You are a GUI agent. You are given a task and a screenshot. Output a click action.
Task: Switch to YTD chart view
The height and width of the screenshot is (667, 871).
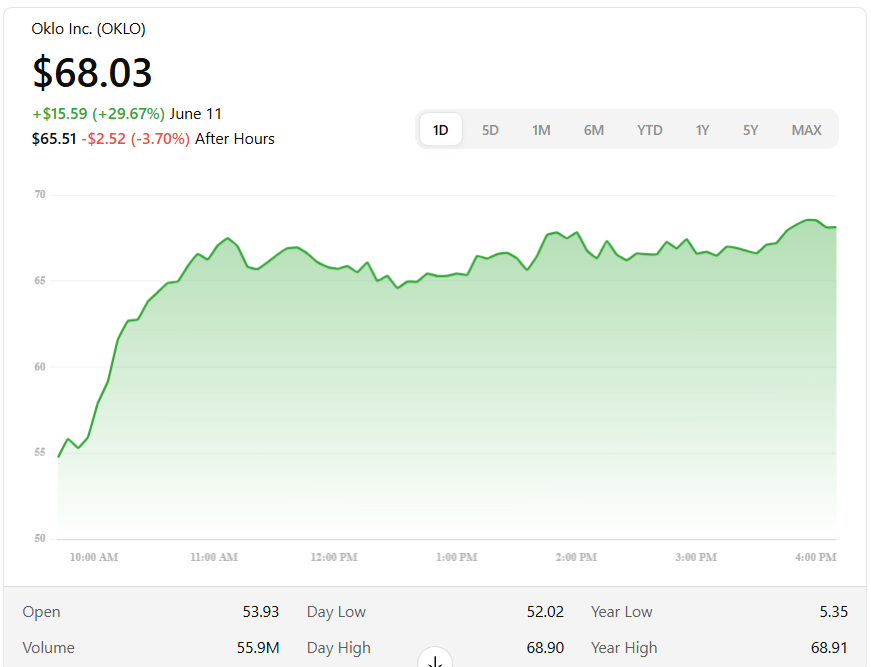click(x=649, y=130)
